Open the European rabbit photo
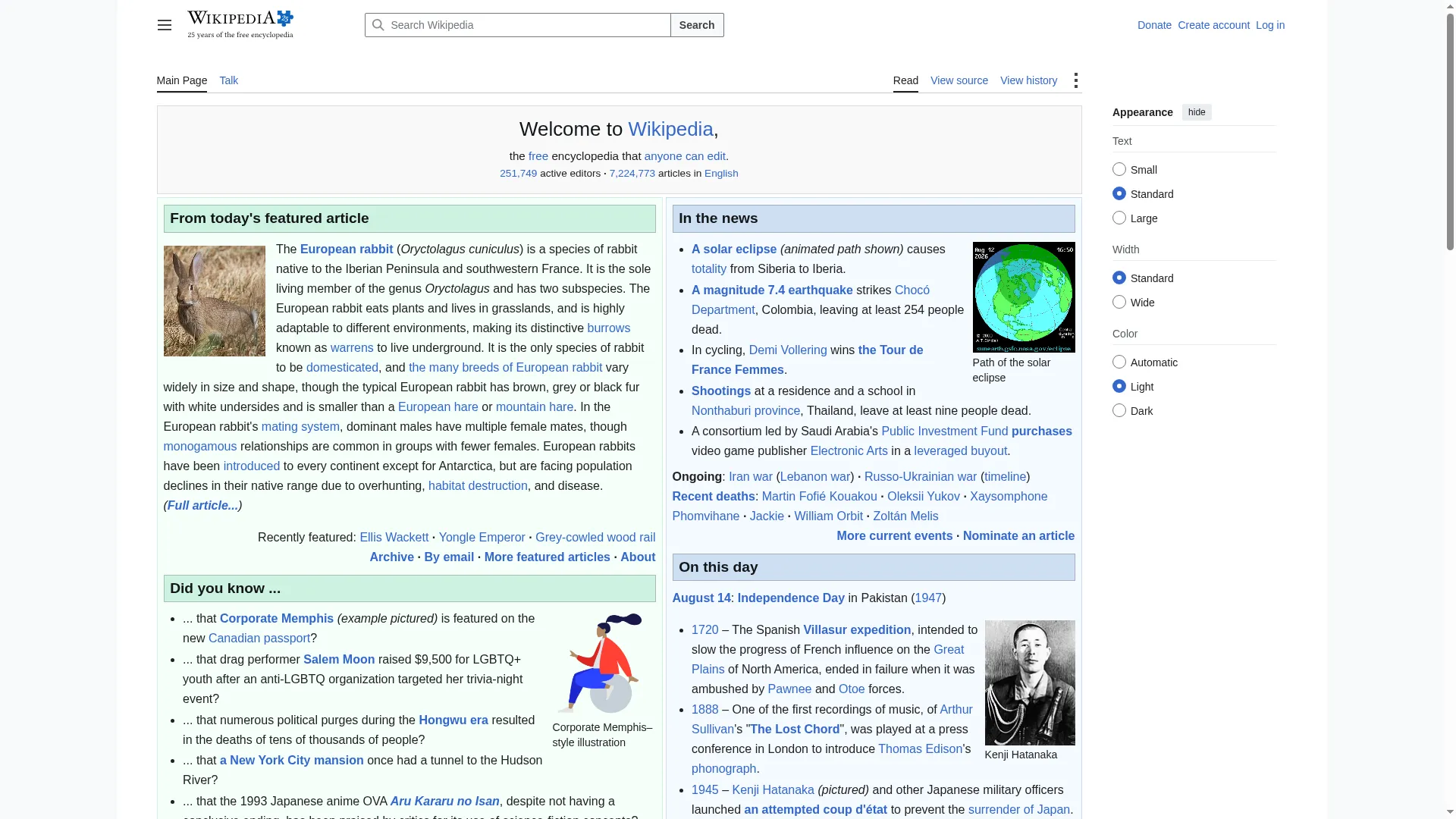This screenshot has width=1456, height=819. click(x=215, y=301)
